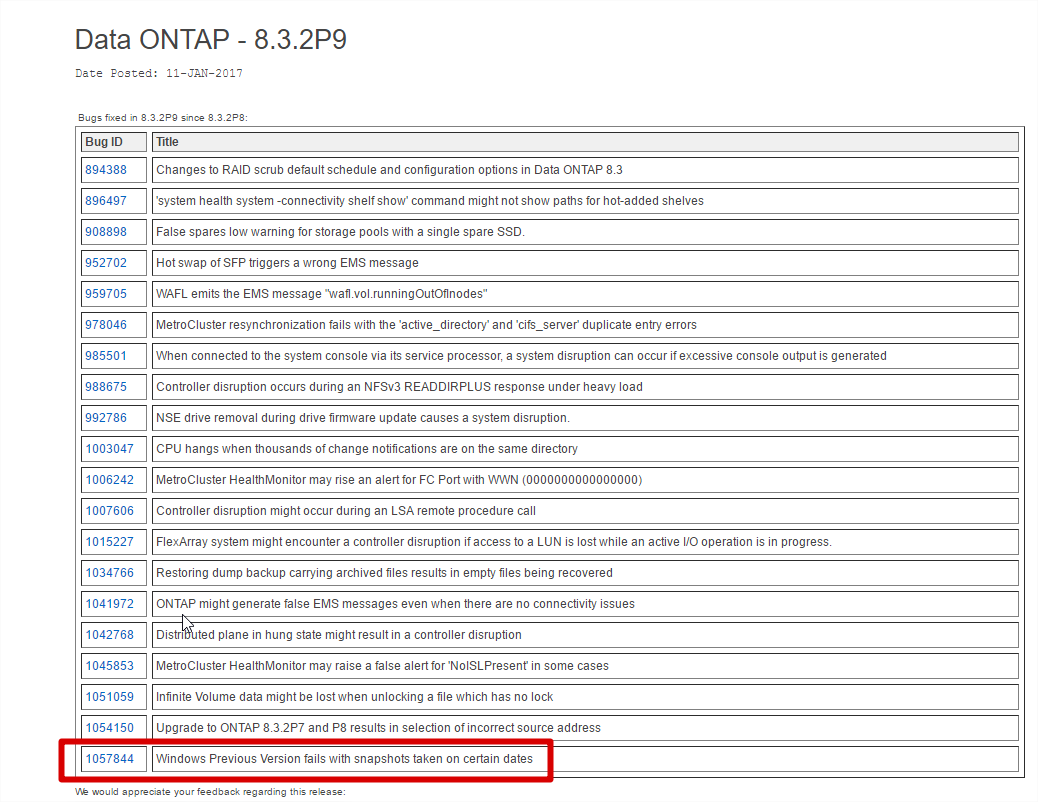Screen dimensions: 1038x802
Task: Select FlexArray system LUN disruption title
Action: tap(494, 542)
